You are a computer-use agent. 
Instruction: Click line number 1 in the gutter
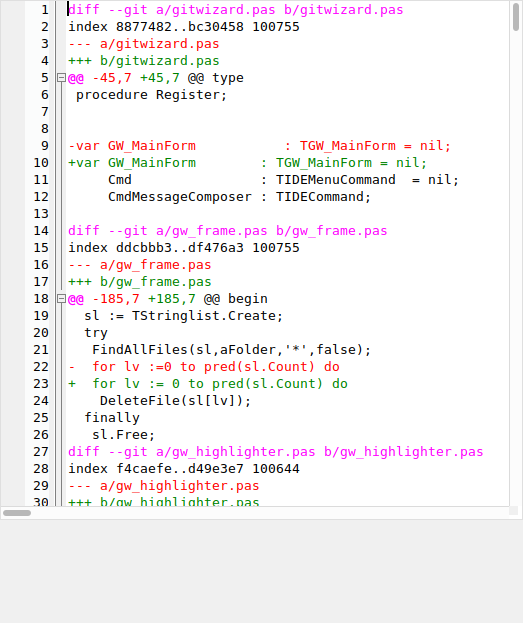coord(45,10)
